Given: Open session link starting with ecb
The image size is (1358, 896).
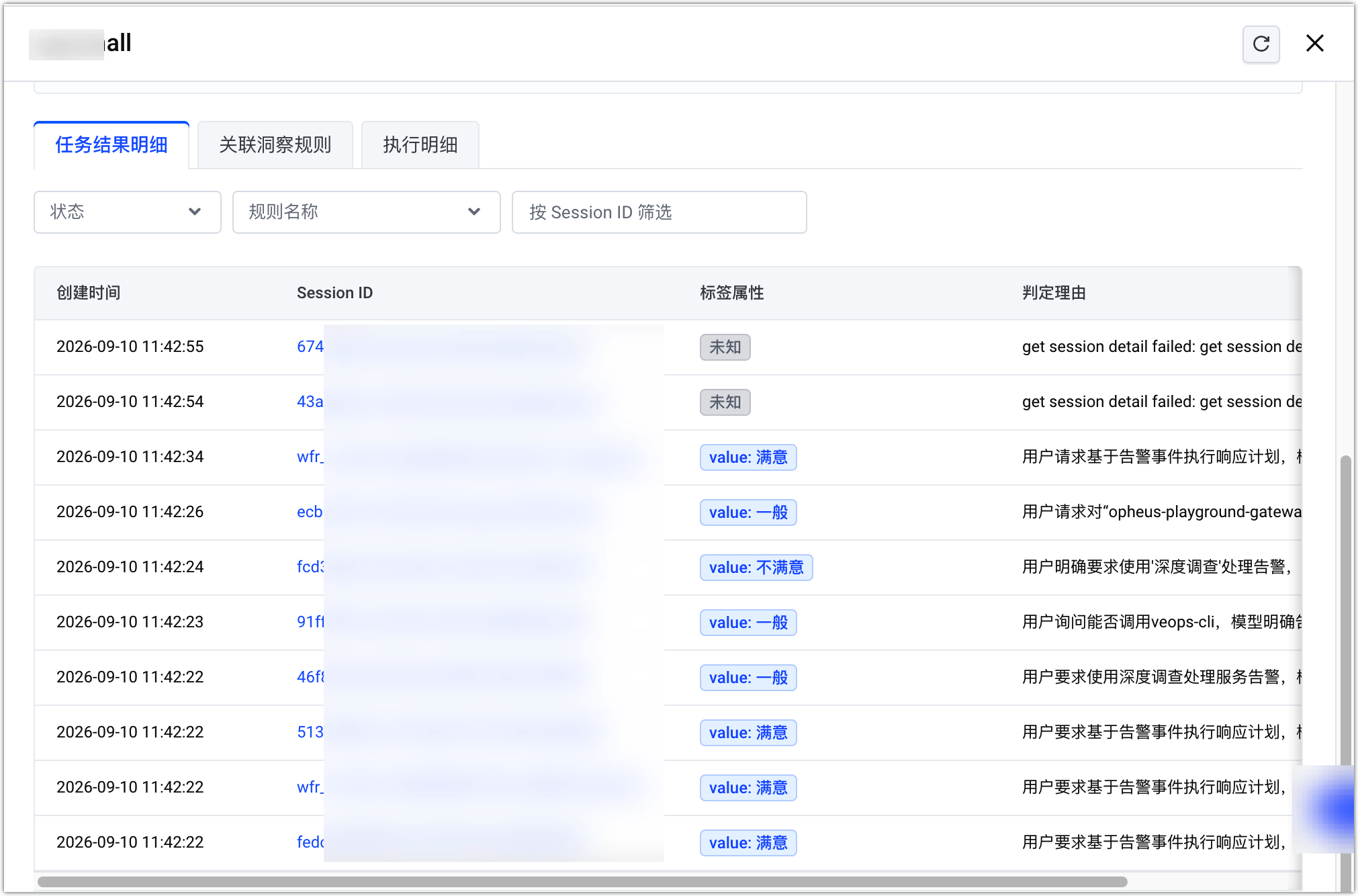Looking at the screenshot, I should 310,512.
